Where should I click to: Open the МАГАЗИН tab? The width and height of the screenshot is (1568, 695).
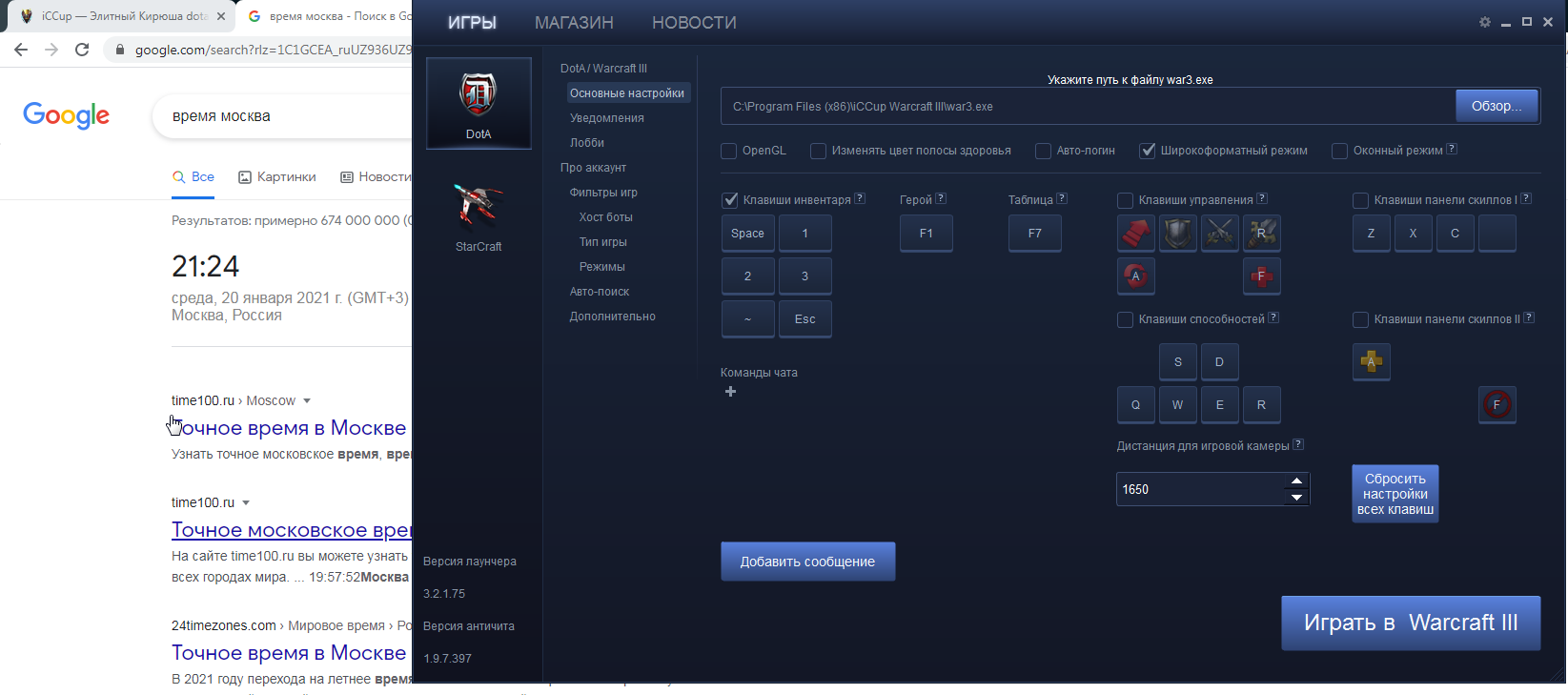pyautogui.click(x=574, y=22)
